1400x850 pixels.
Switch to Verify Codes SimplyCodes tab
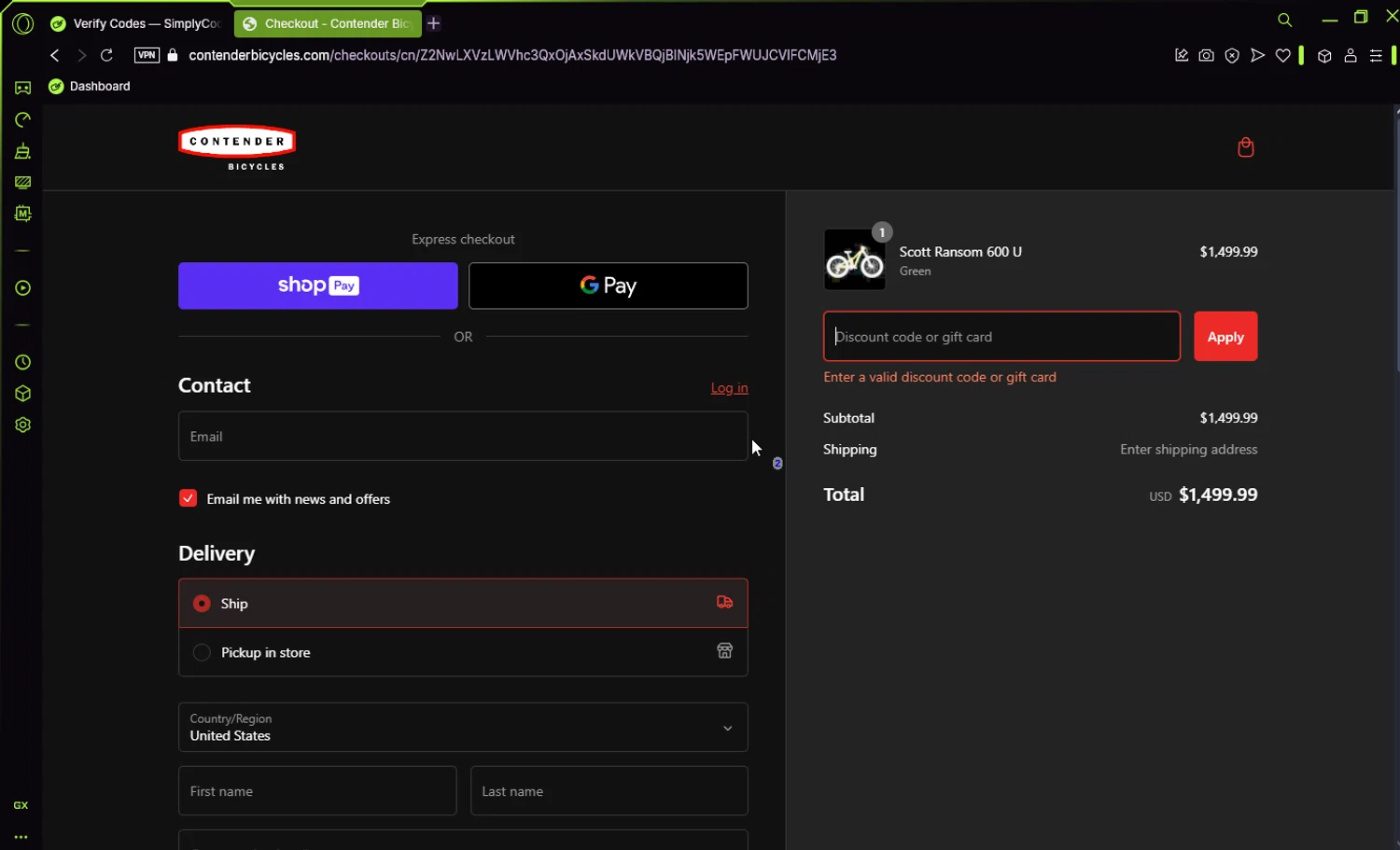point(136,23)
